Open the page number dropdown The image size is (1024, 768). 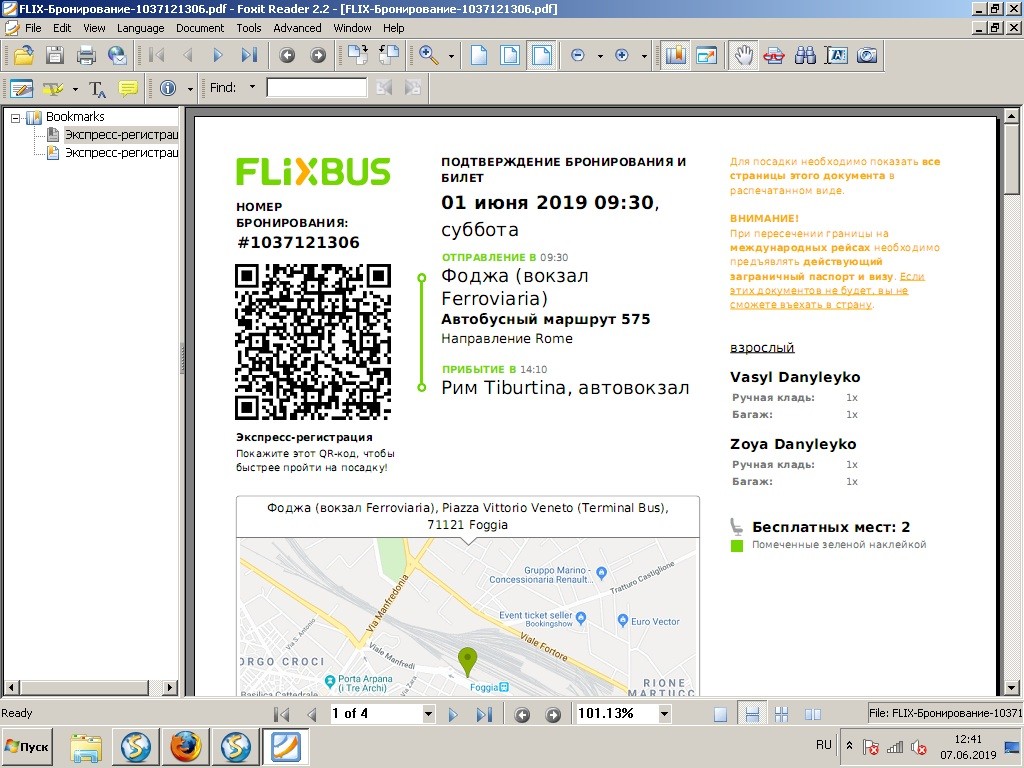coord(428,714)
